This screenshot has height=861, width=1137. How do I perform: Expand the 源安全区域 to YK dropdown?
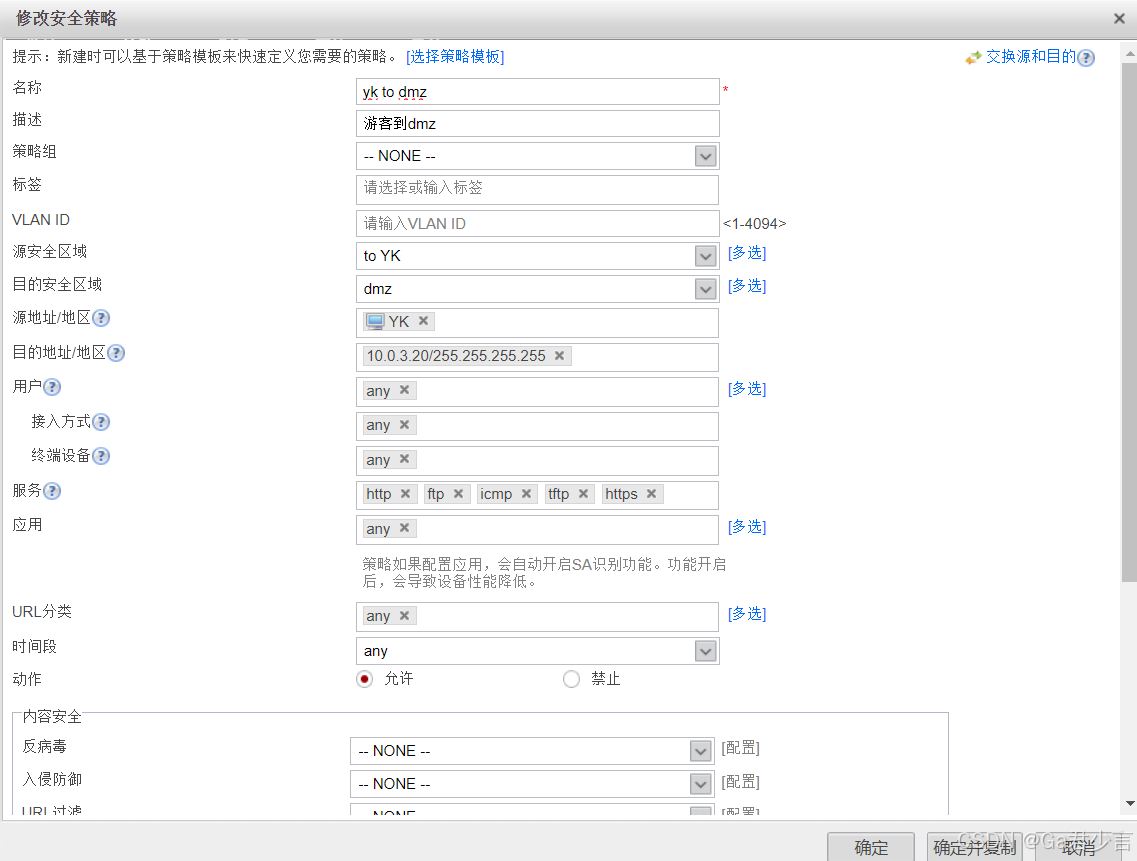click(706, 255)
